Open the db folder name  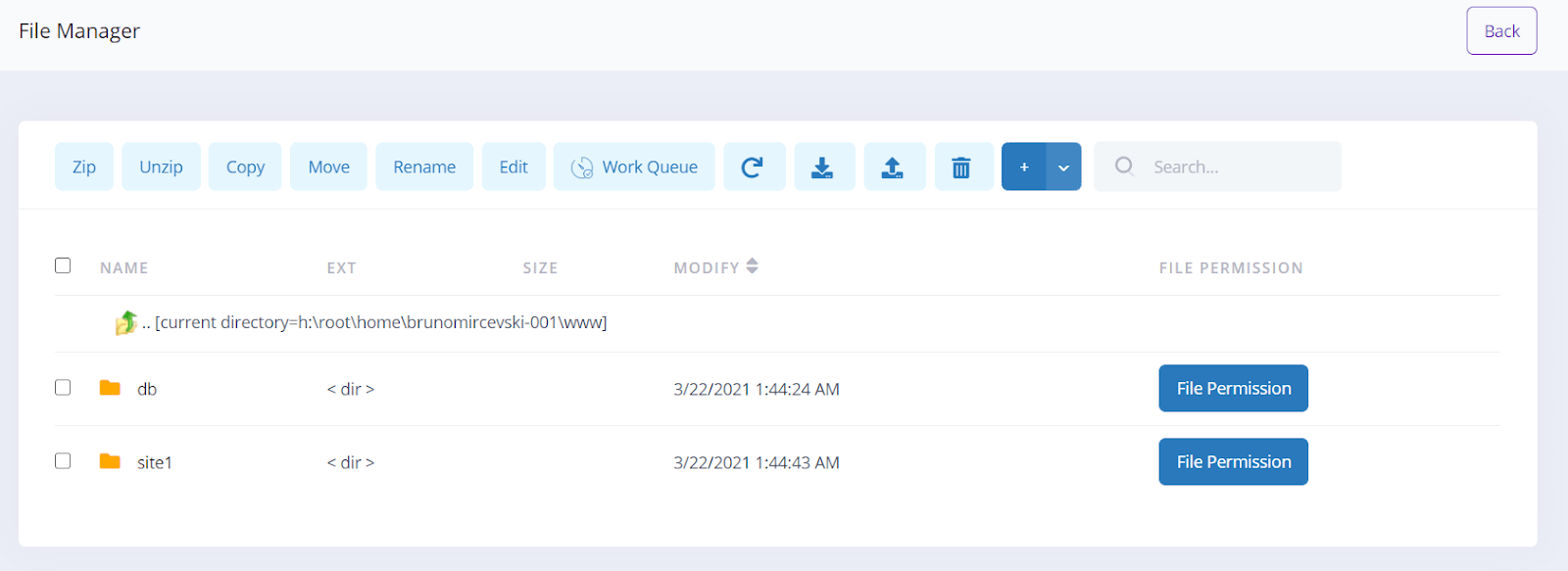147,389
